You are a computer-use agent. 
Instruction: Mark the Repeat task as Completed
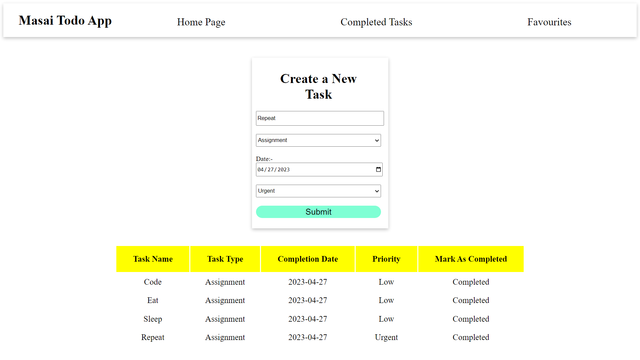471,338
